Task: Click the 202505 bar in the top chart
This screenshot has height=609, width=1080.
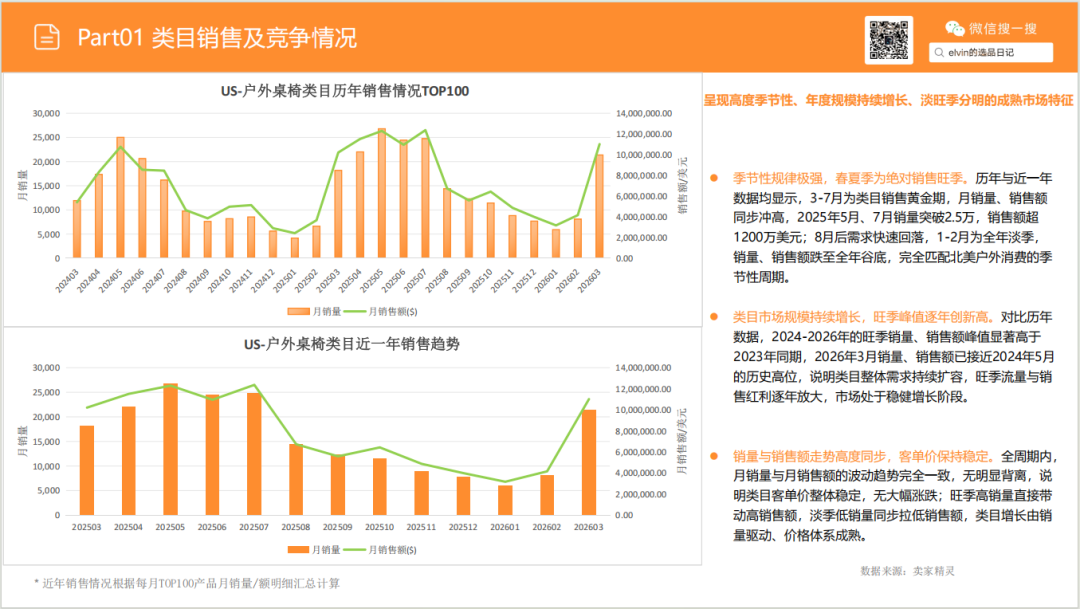Action: [382, 194]
